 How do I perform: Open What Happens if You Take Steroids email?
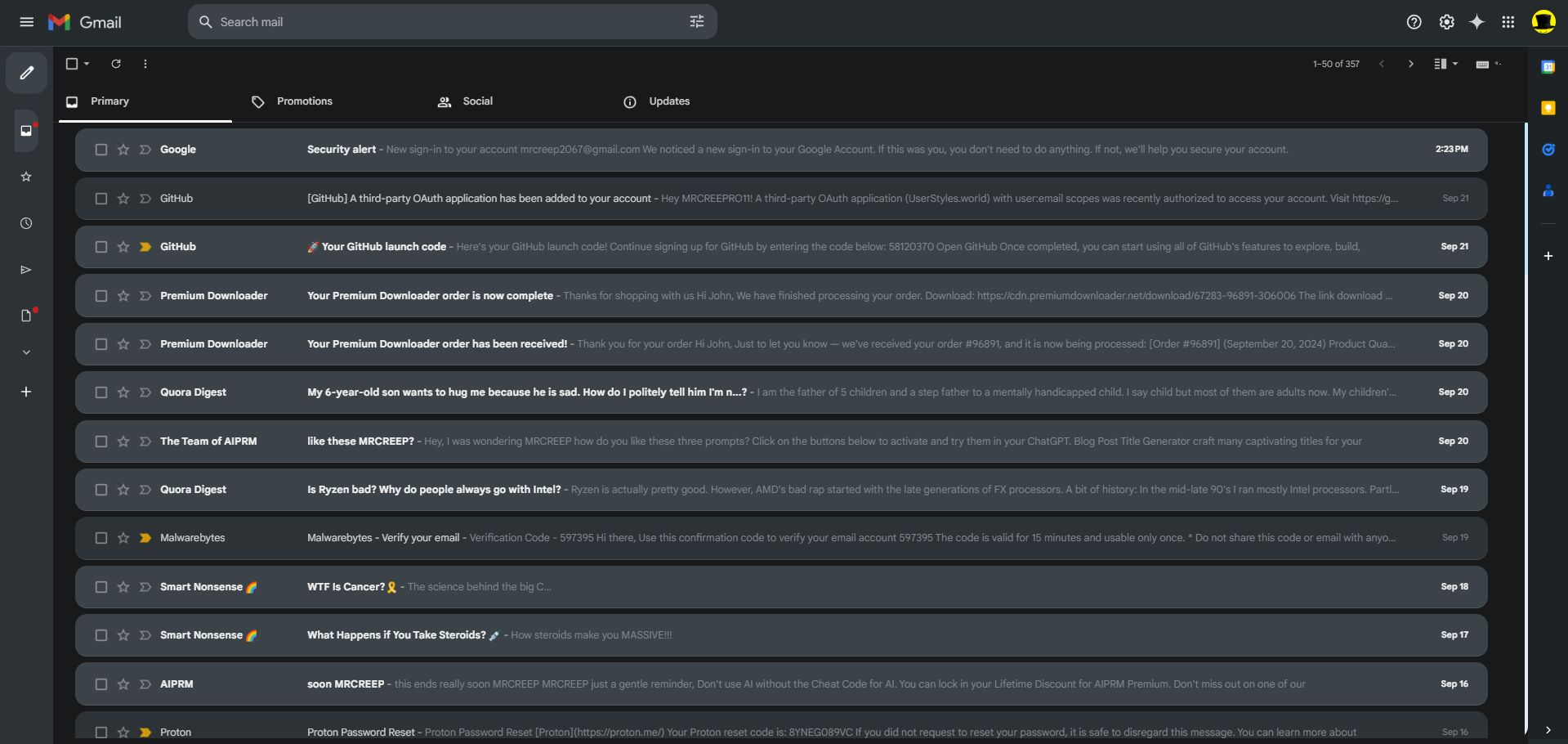tap(781, 635)
